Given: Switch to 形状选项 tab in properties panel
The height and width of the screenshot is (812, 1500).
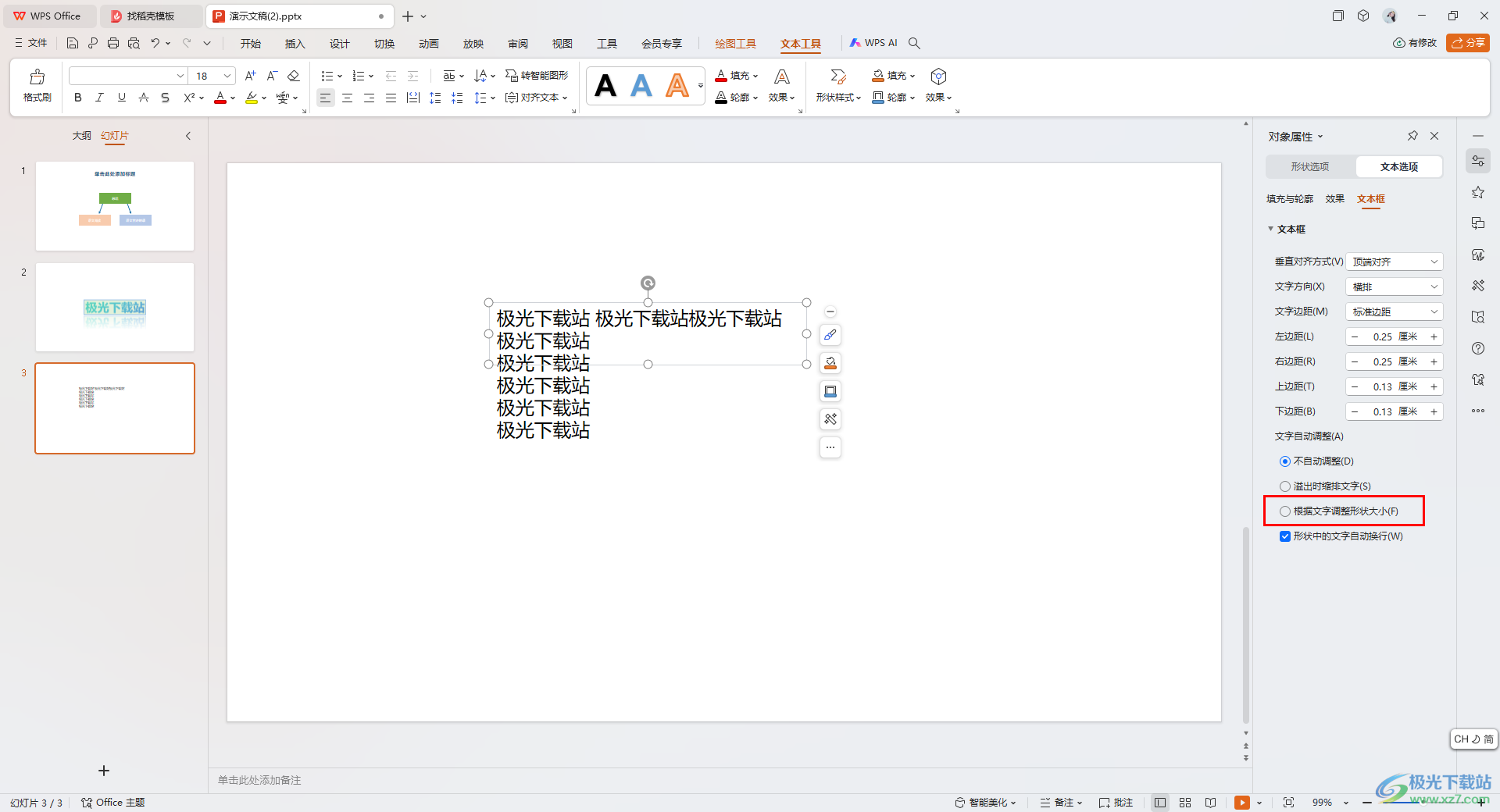Looking at the screenshot, I should (1310, 167).
